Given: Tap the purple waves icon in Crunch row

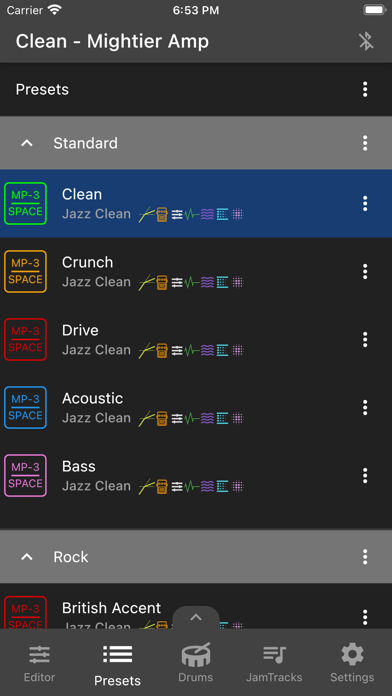Looking at the screenshot, I should (207, 283).
